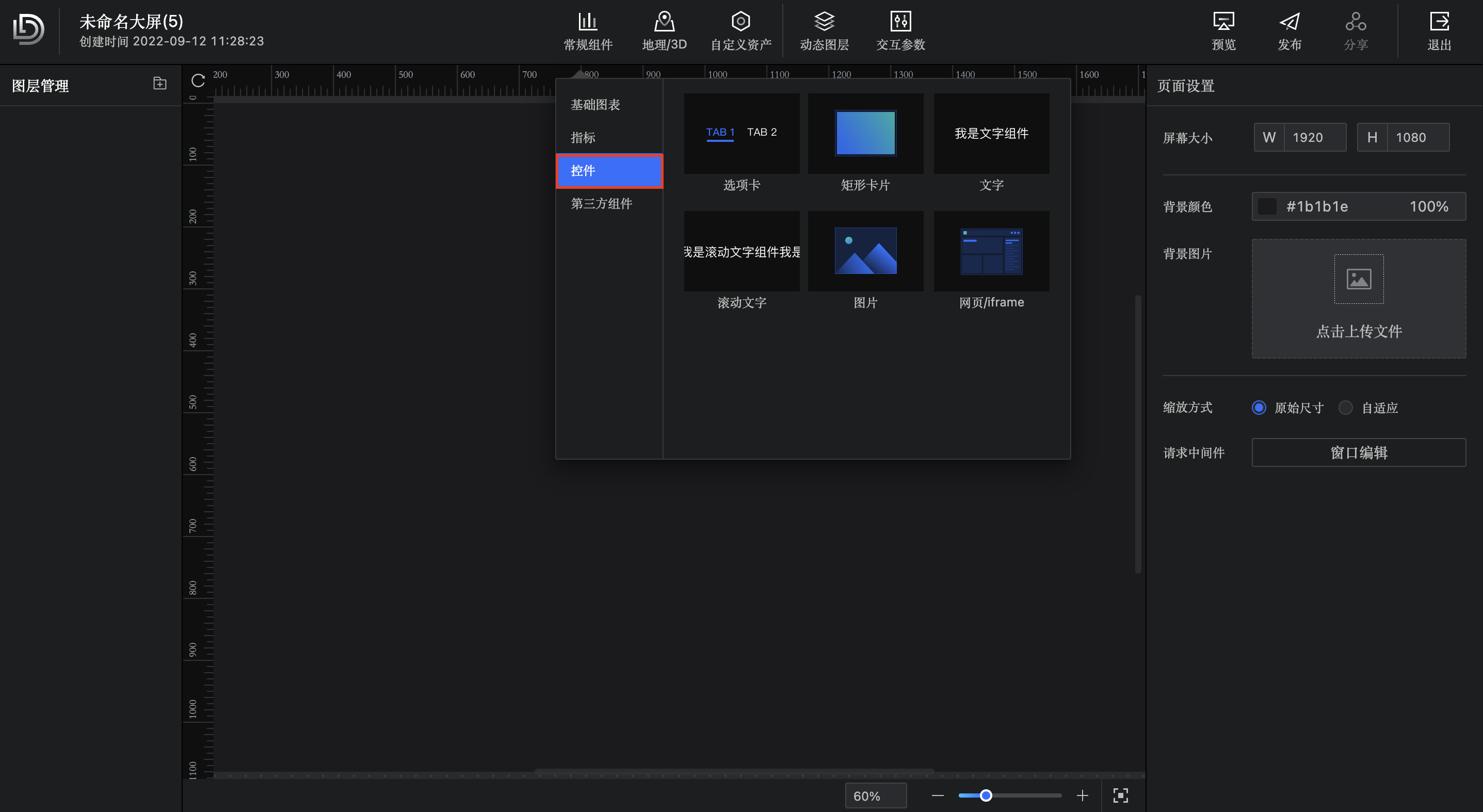Select the 第三方组件 category
Screen dimensions: 1483x812
coord(601,203)
